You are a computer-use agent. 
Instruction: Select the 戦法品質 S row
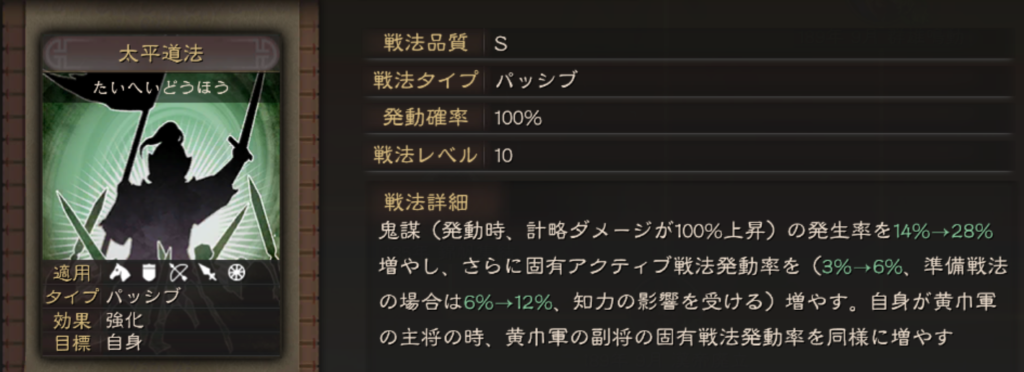(690, 44)
